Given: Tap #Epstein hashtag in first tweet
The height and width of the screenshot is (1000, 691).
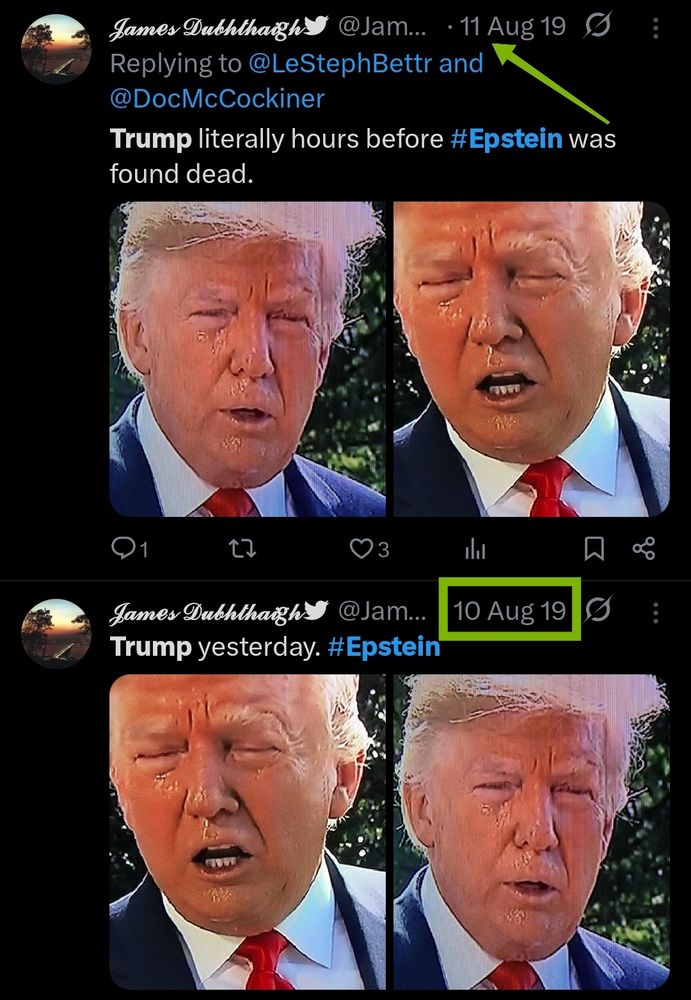Looking at the screenshot, I should [x=507, y=138].
